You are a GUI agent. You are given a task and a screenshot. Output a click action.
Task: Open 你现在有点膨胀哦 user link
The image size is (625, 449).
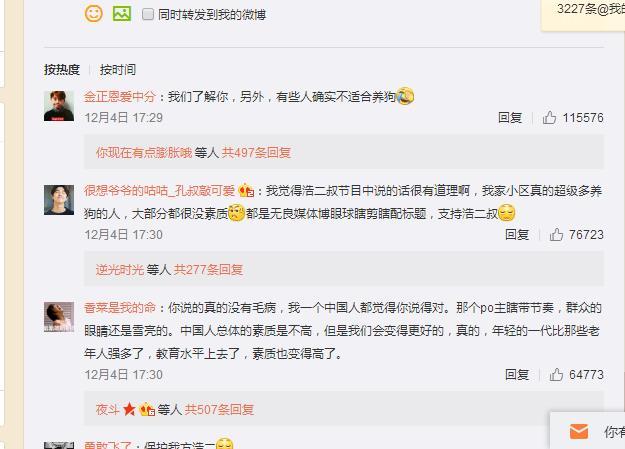point(144,153)
